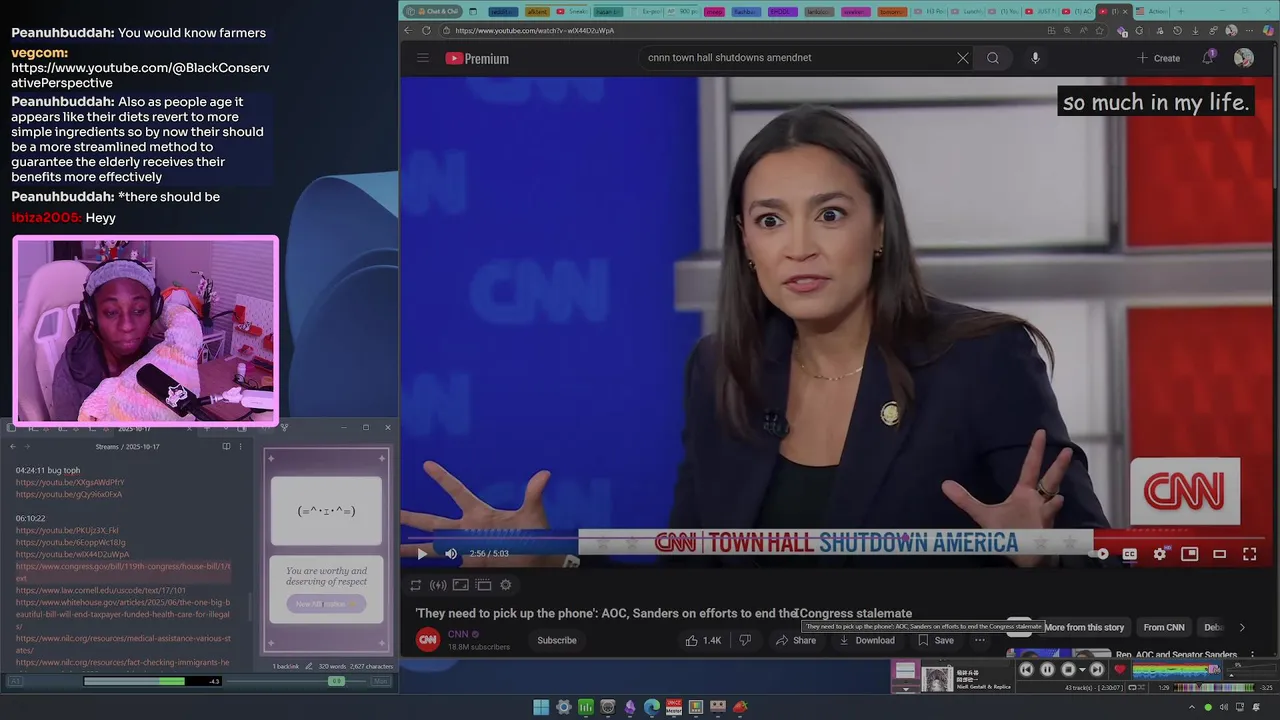Save the video to a playlist
The height and width of the screenshot is (720, 1280).
(936, 640)
